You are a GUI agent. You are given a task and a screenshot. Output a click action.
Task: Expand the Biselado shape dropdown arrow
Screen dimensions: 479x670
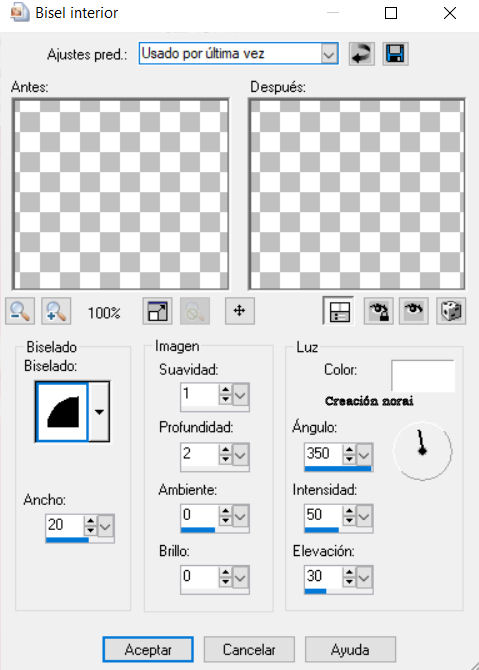point(99,412)
